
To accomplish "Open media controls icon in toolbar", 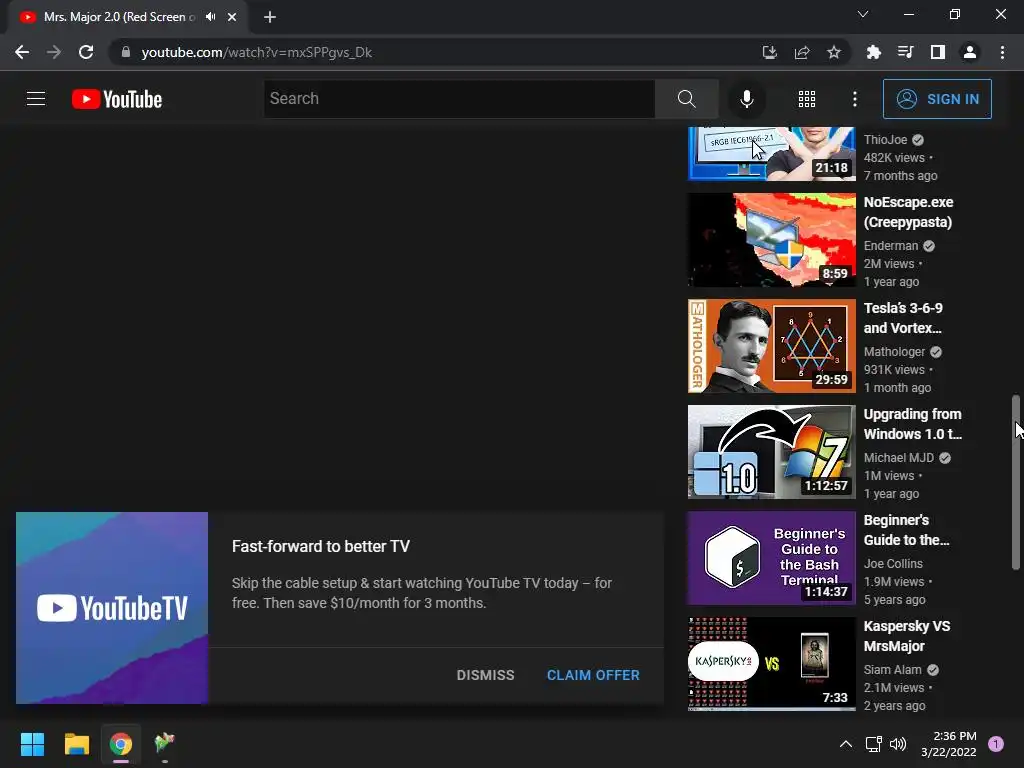I will [906, 52].
